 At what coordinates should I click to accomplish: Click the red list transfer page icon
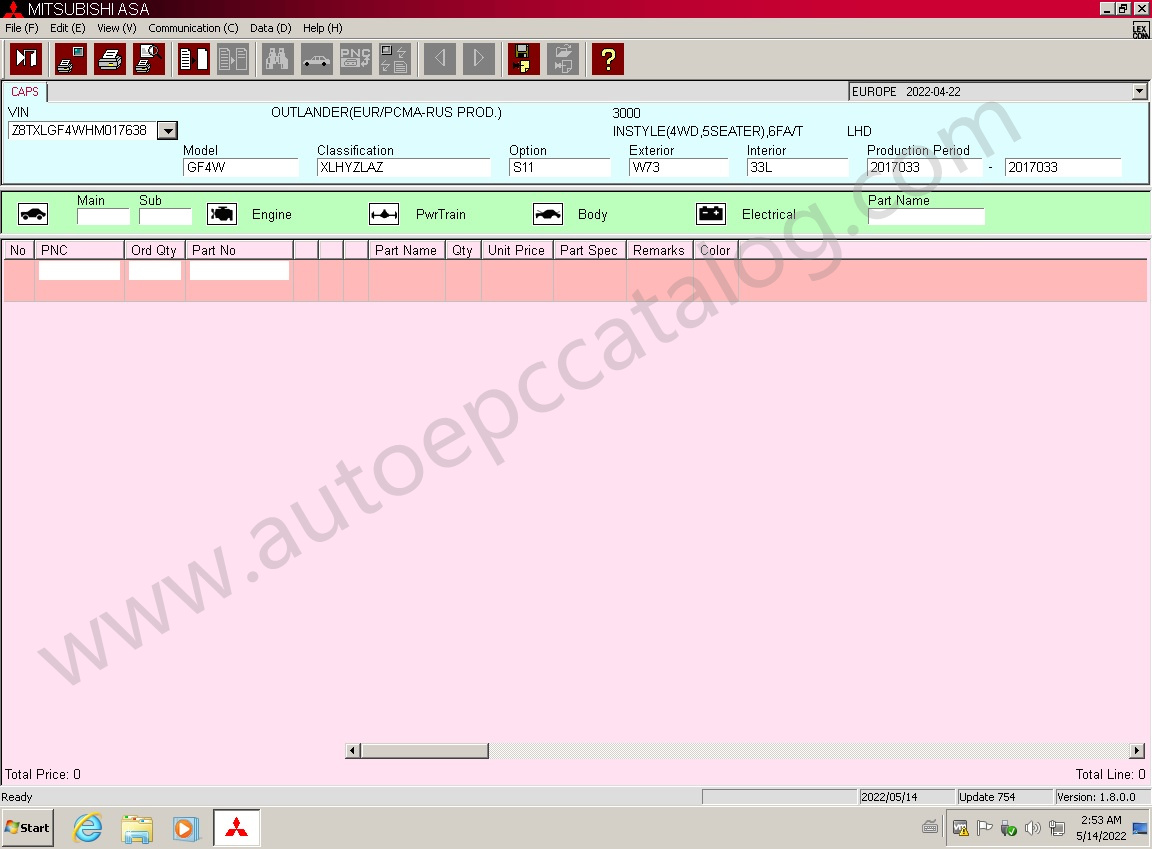coord(194,59)
